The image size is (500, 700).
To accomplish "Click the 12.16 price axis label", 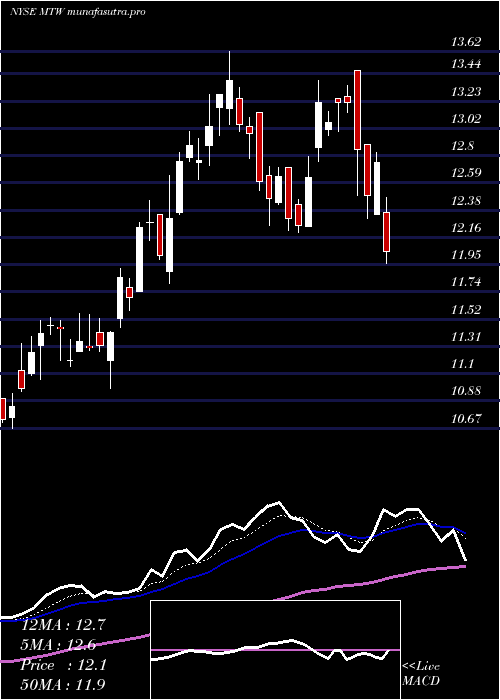I will tap(466, 228).
